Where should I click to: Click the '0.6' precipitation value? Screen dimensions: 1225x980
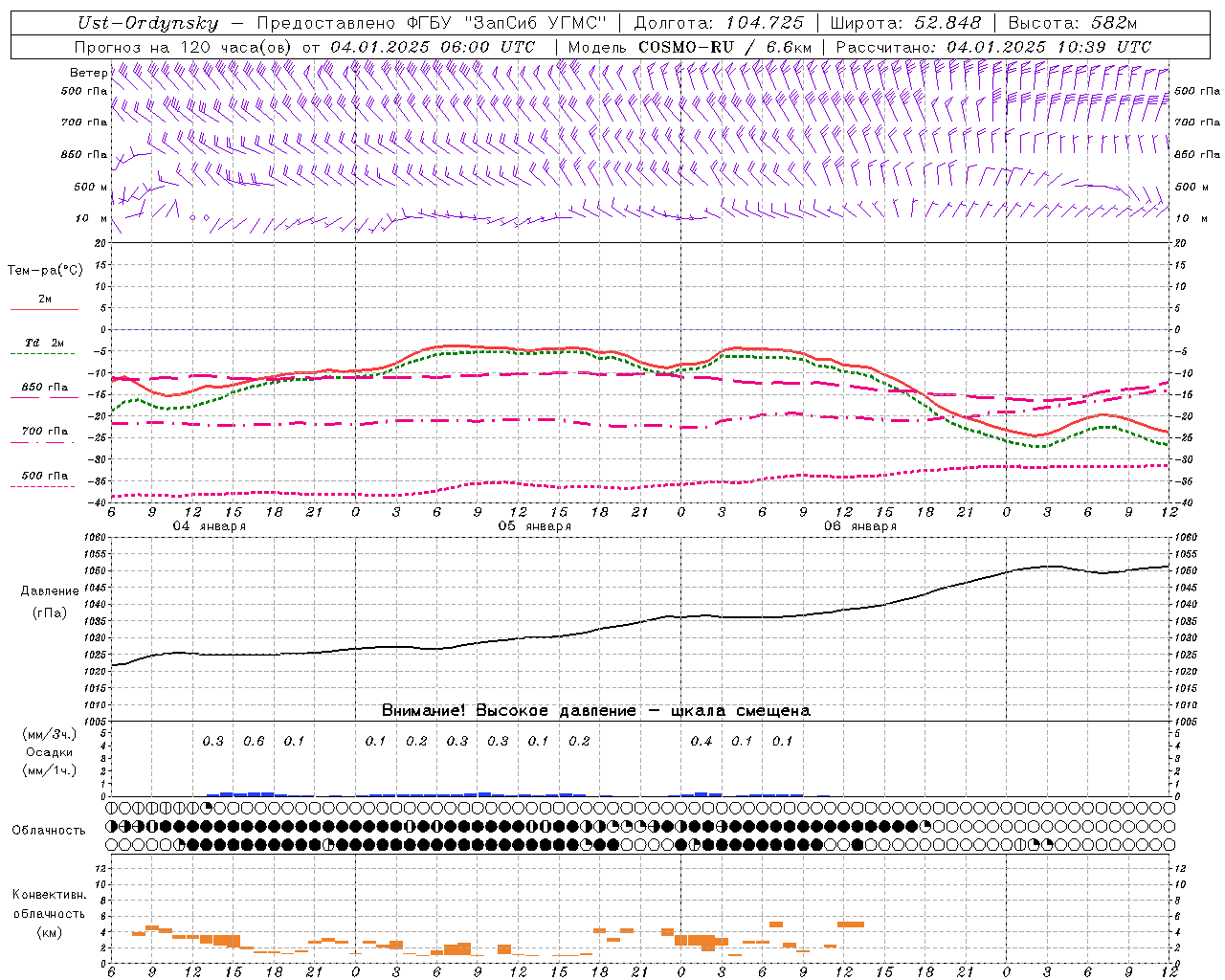[x=254, y=742]
